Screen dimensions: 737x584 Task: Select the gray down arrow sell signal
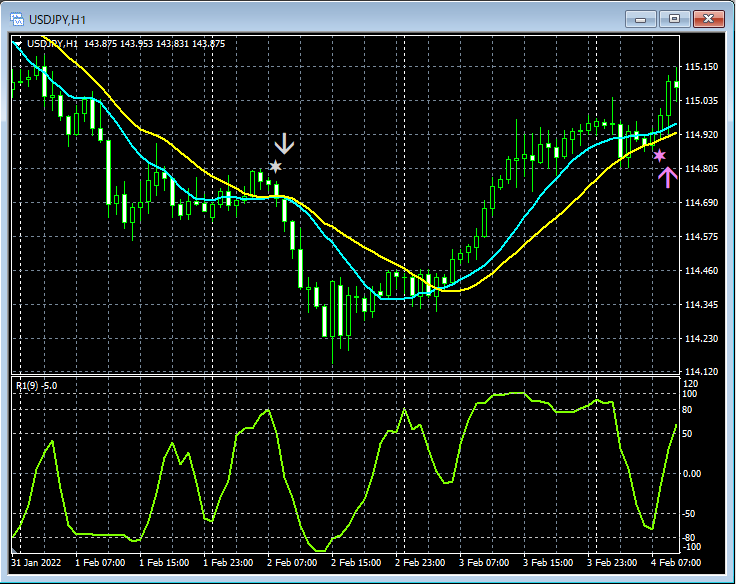284,144
